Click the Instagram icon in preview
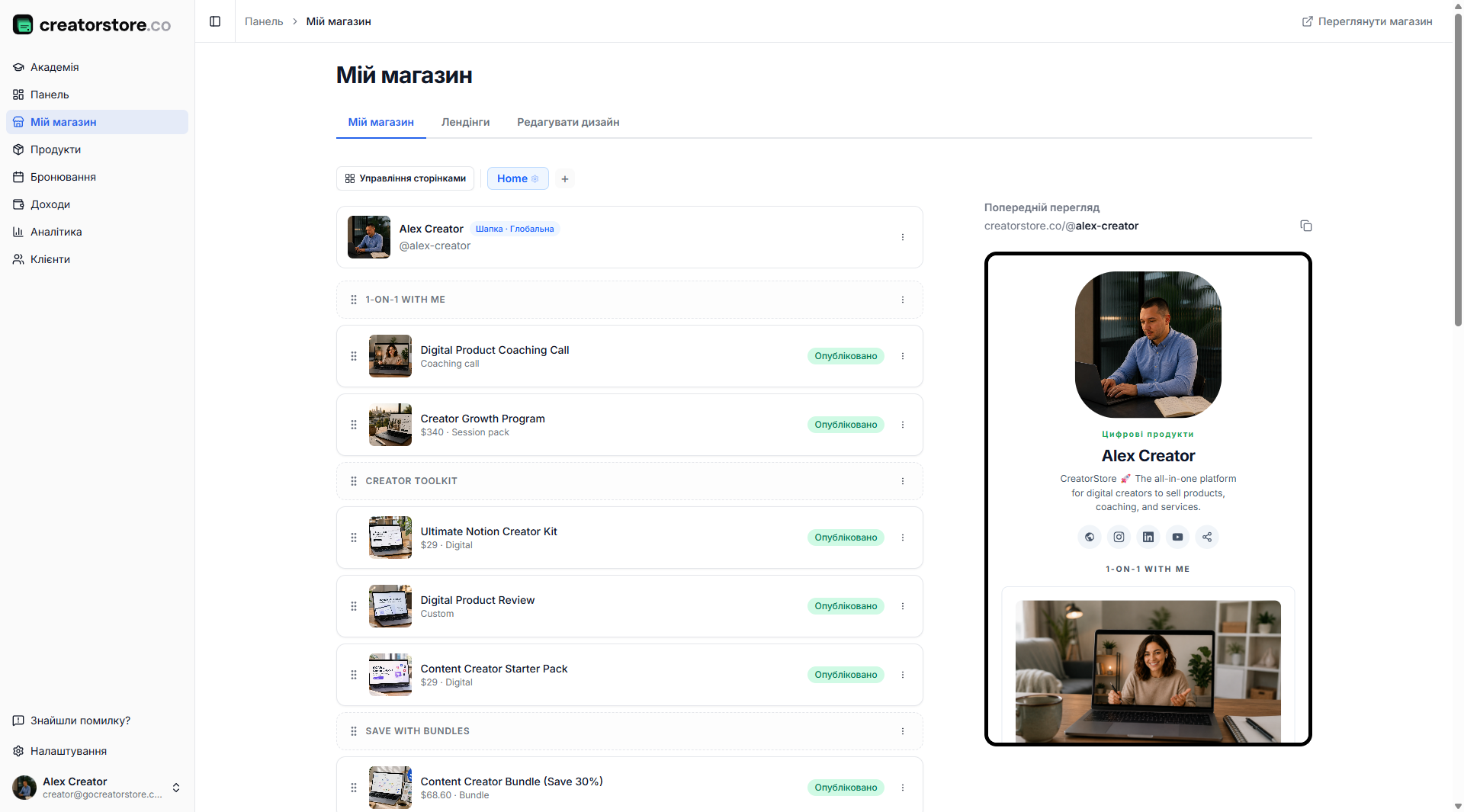The image size is (1464, 812). point(1119,537)
